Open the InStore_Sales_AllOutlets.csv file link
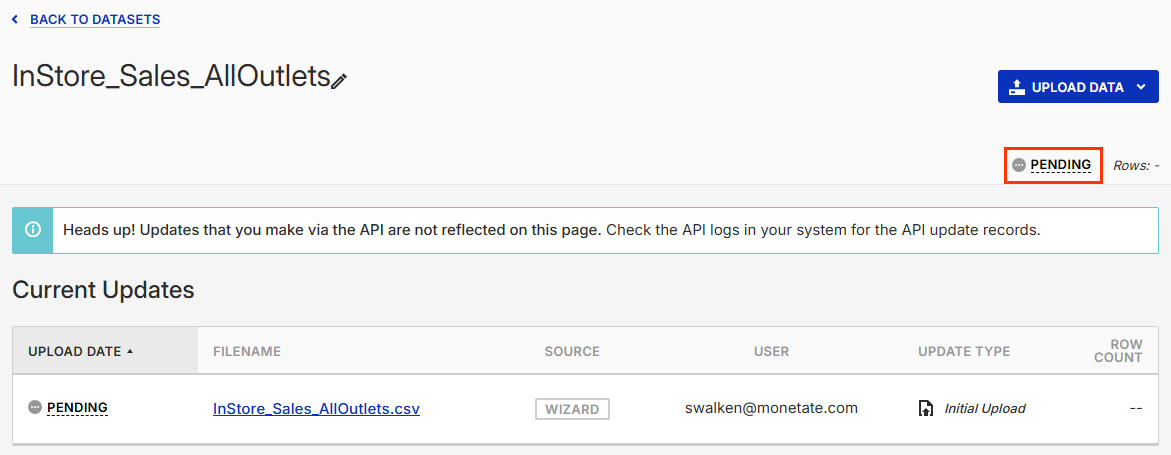Screen dimensions: 1171x455 click(x=316, y=408)
